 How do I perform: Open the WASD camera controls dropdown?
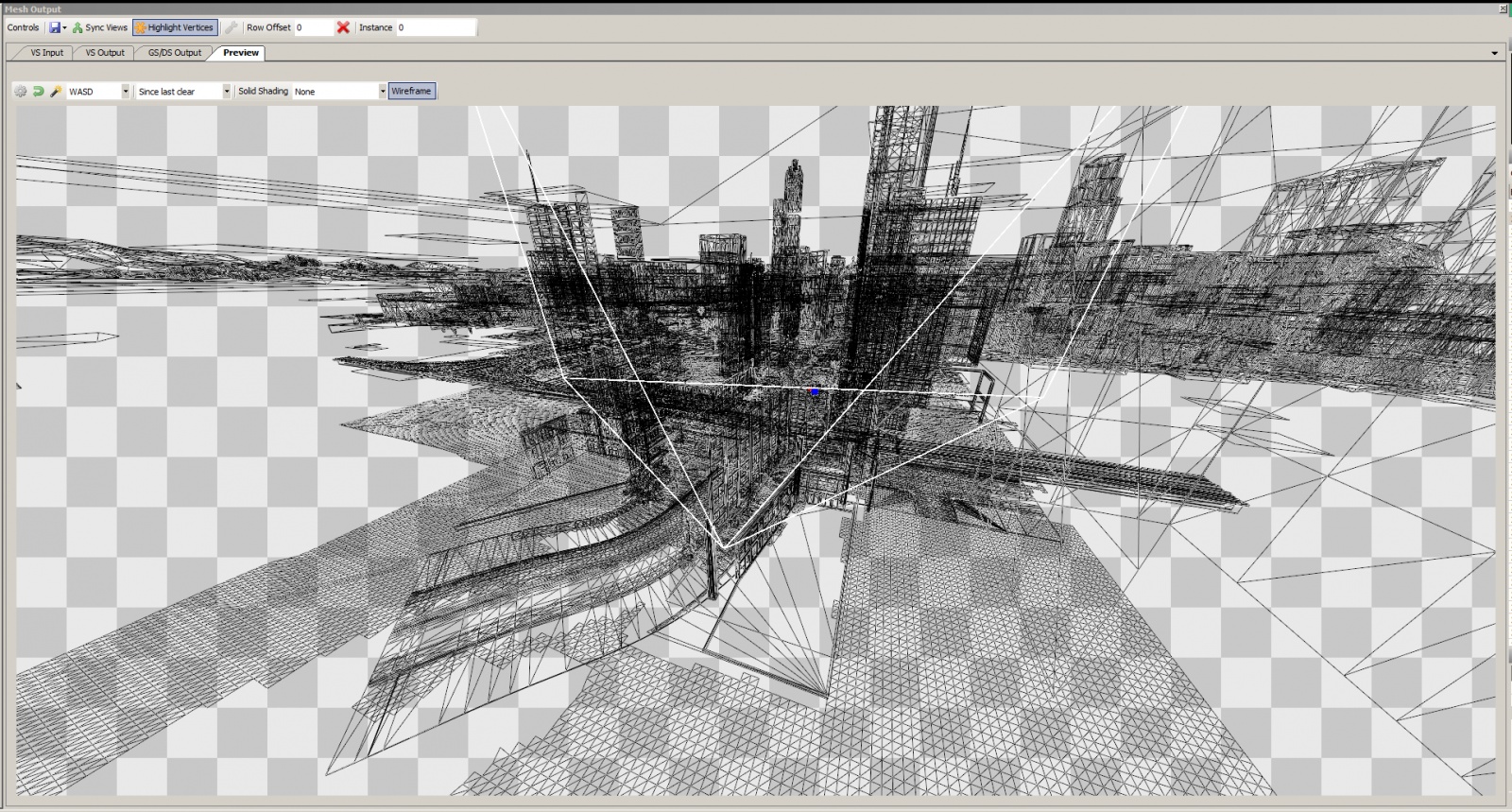pos(98,92)
